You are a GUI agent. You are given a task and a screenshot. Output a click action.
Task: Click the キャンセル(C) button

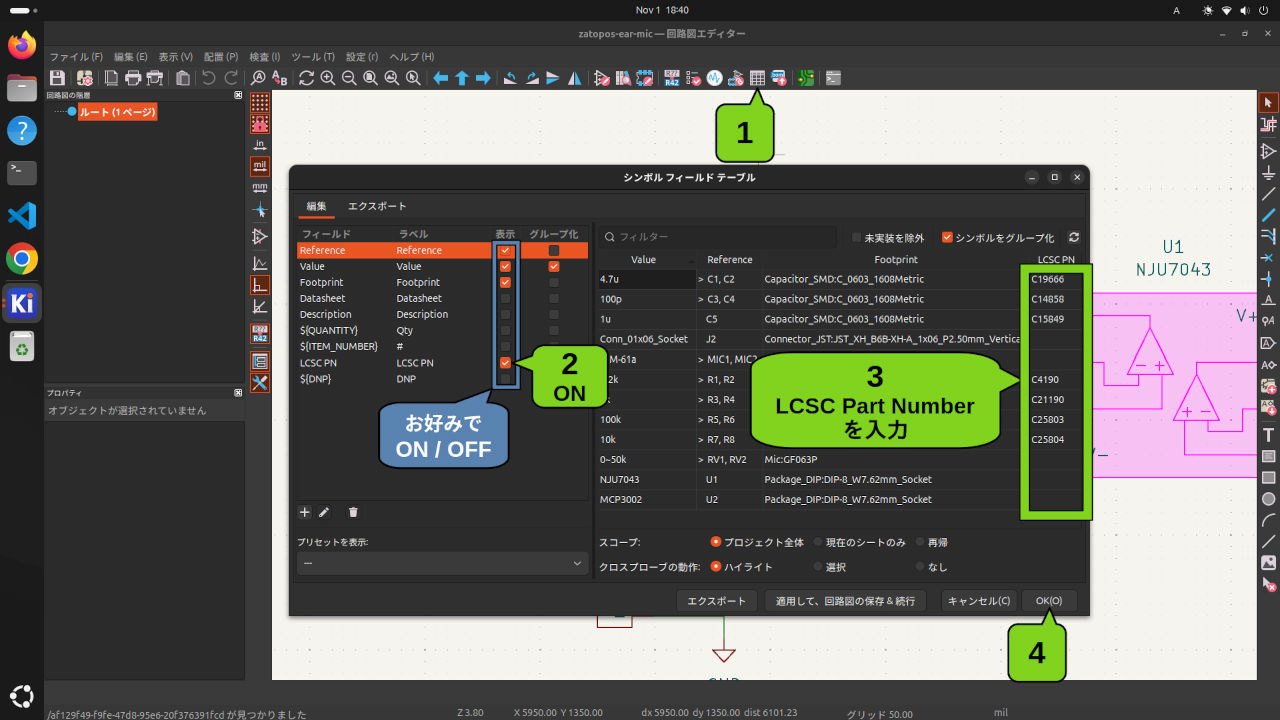pos(979,601)
